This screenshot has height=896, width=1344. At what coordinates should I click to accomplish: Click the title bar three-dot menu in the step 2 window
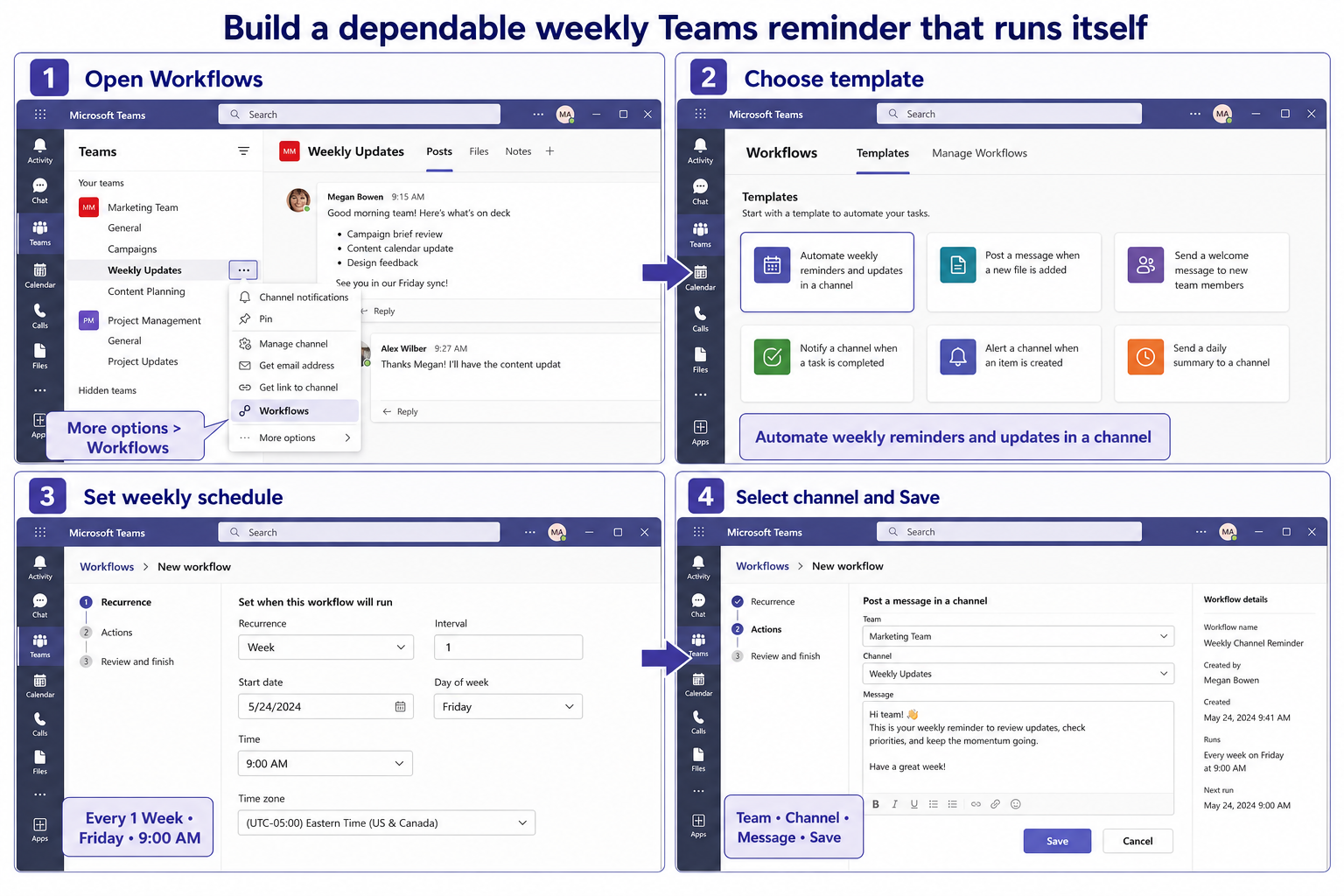click(x=1194, y=114)
